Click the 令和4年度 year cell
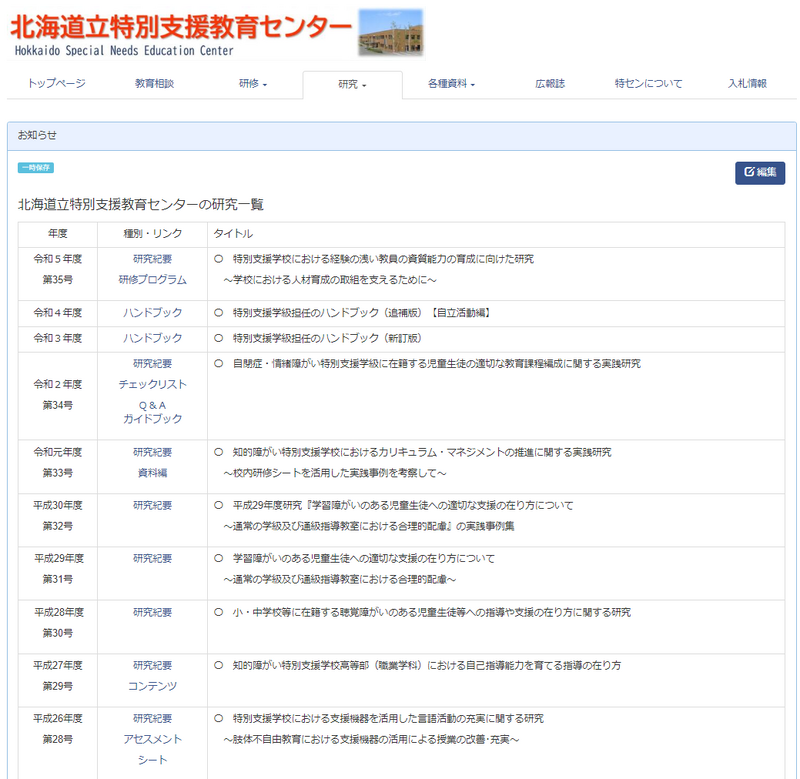 click(x=58, y=313)
